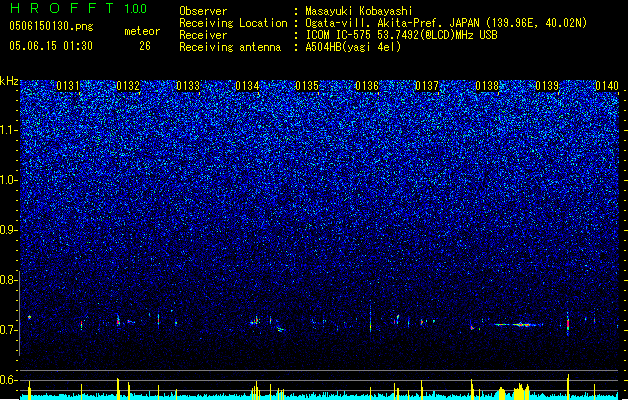This screenshot has height=400, width=629.
Task: Click the 0138 time marker
Action: click(x=487, y=86)
